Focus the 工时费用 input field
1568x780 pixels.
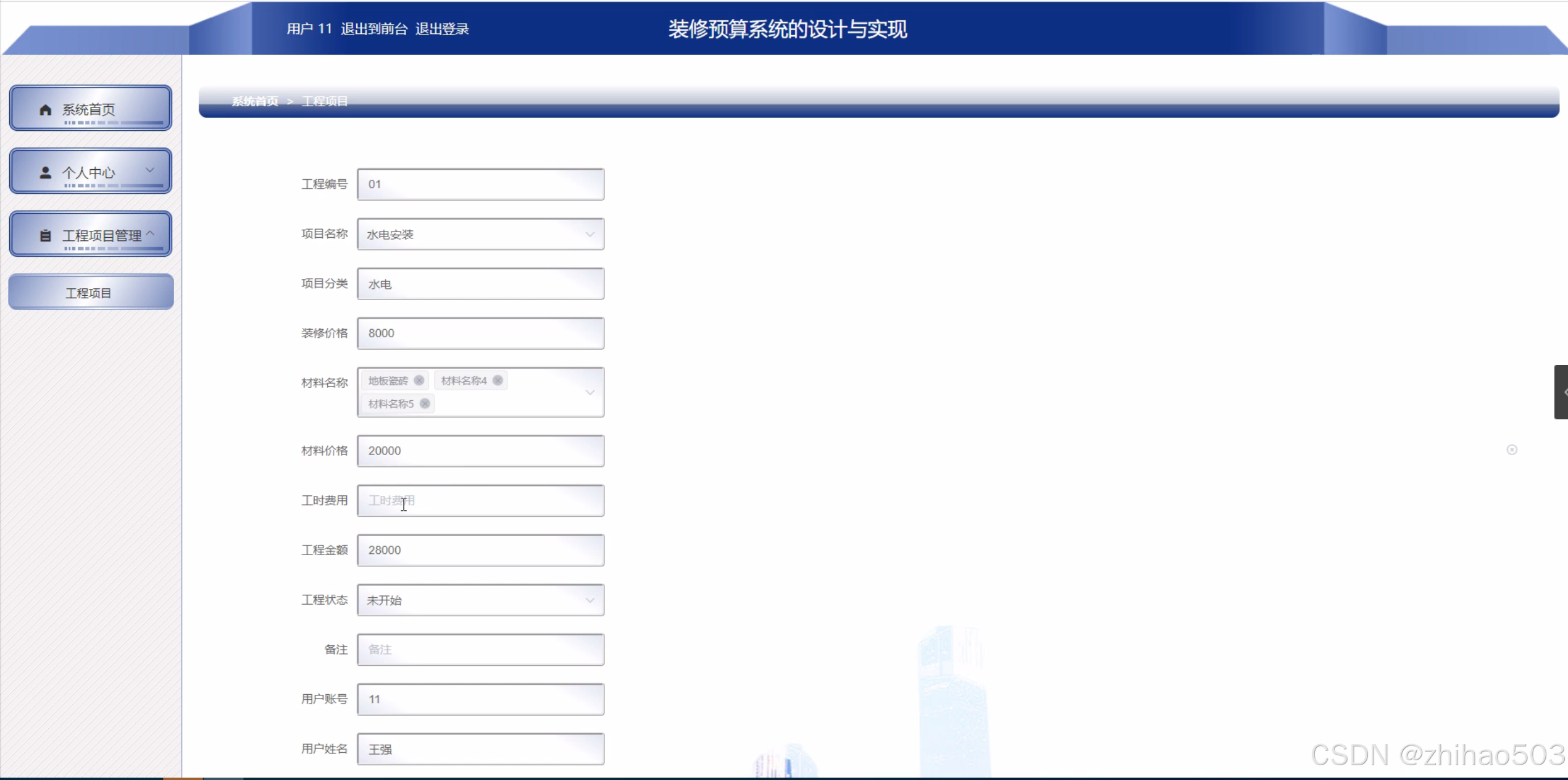(x=480, y=501)
